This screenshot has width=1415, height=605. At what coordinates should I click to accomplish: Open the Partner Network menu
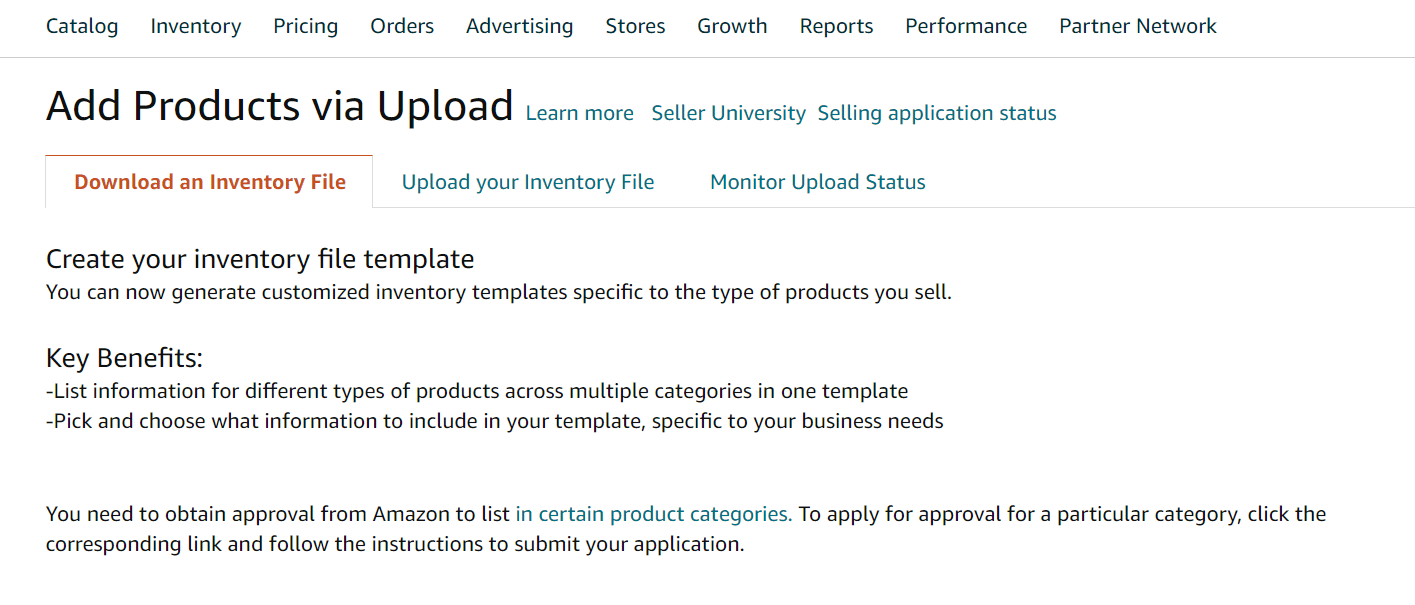coord(1138,27)
